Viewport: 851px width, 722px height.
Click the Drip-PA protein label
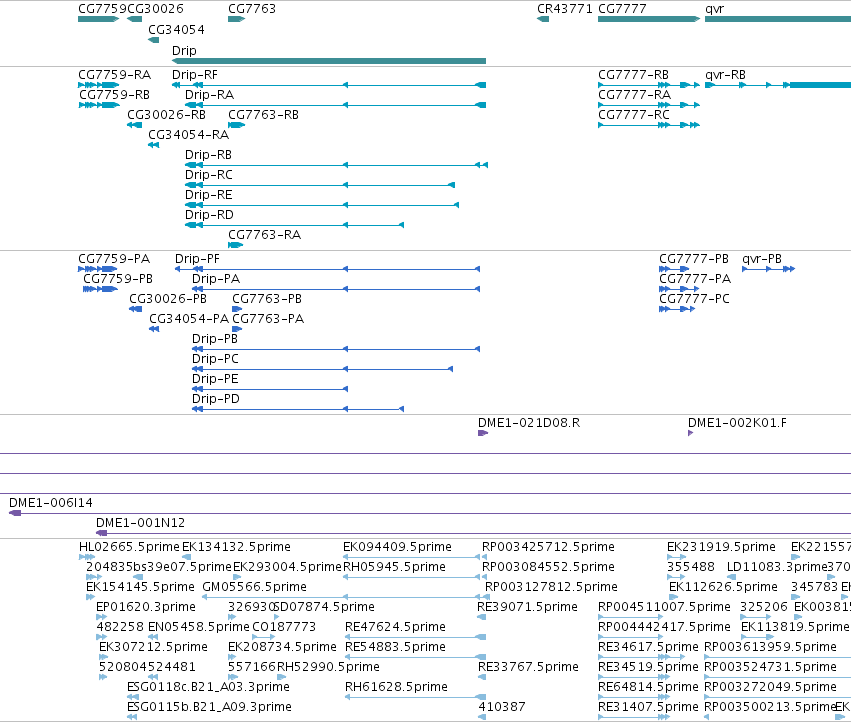(216, 278)
